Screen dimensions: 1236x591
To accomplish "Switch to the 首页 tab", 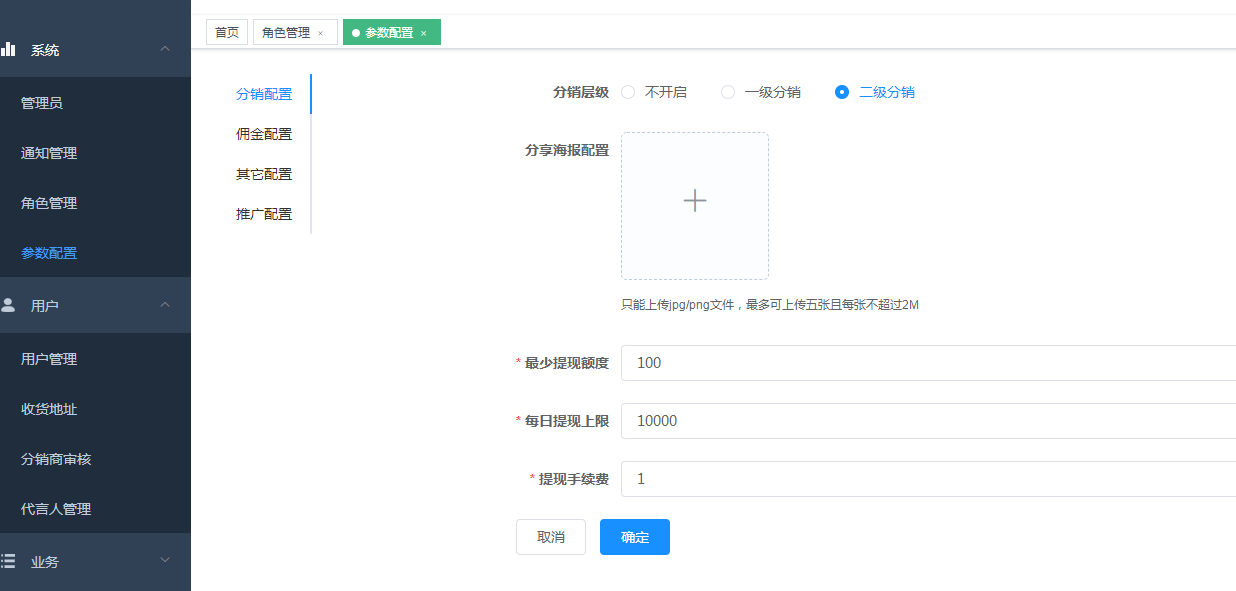I will click(227, 33).
